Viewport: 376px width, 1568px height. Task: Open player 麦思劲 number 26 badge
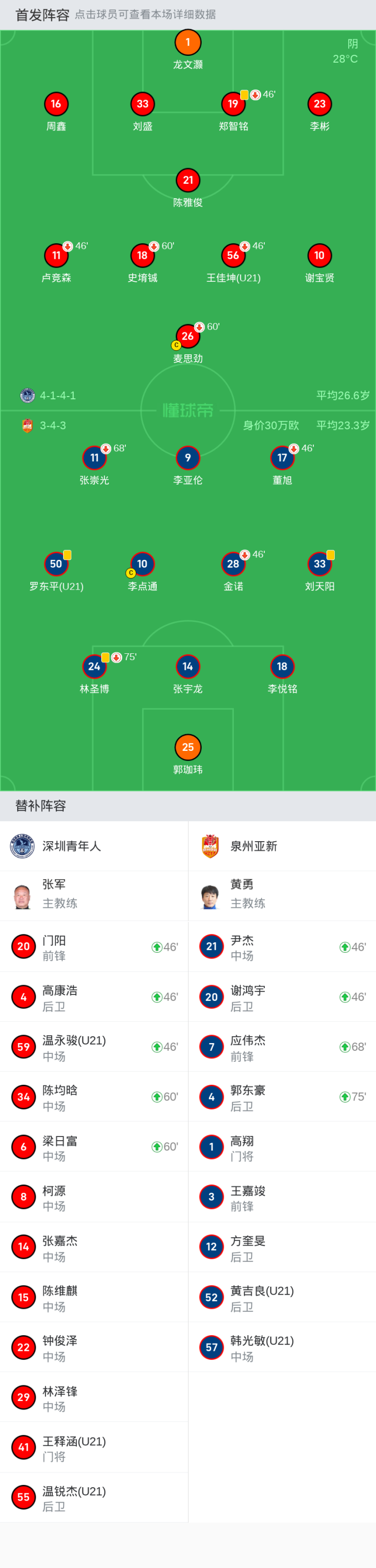[187, 336]
